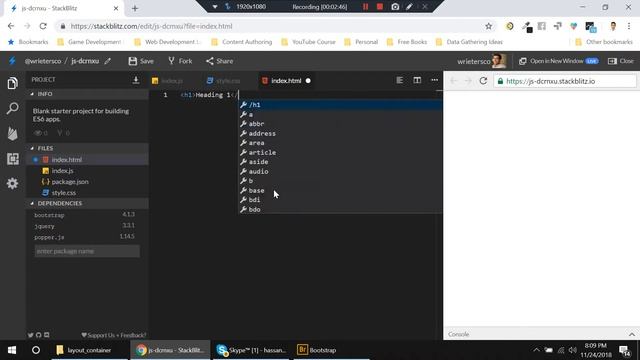
Task: Click the Save button
Action: tap(141, 61)
